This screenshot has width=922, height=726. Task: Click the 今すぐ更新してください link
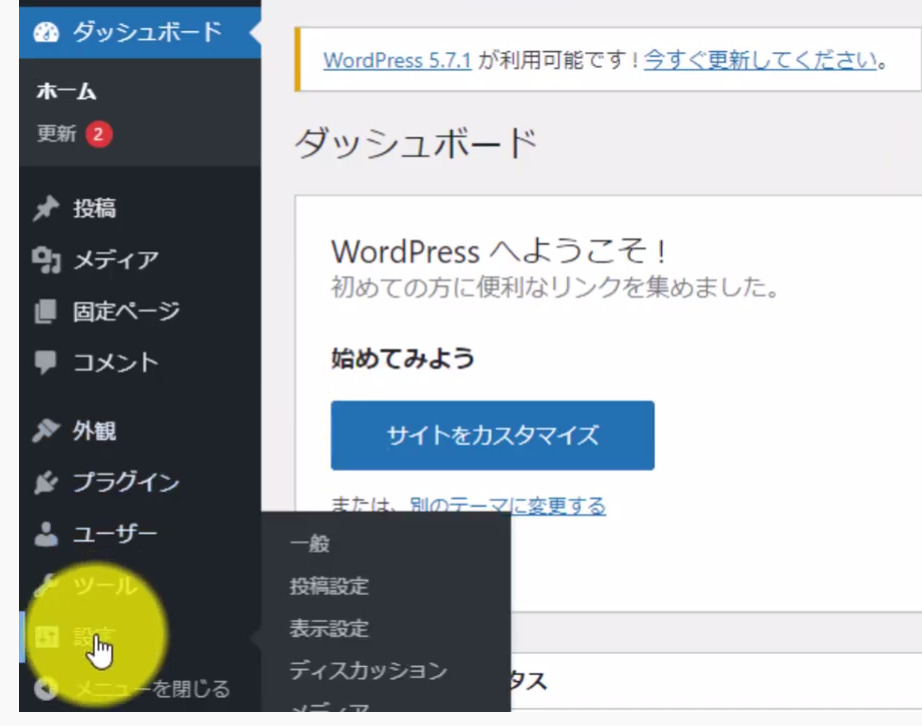pyautogui.click(x=760, y=60)
